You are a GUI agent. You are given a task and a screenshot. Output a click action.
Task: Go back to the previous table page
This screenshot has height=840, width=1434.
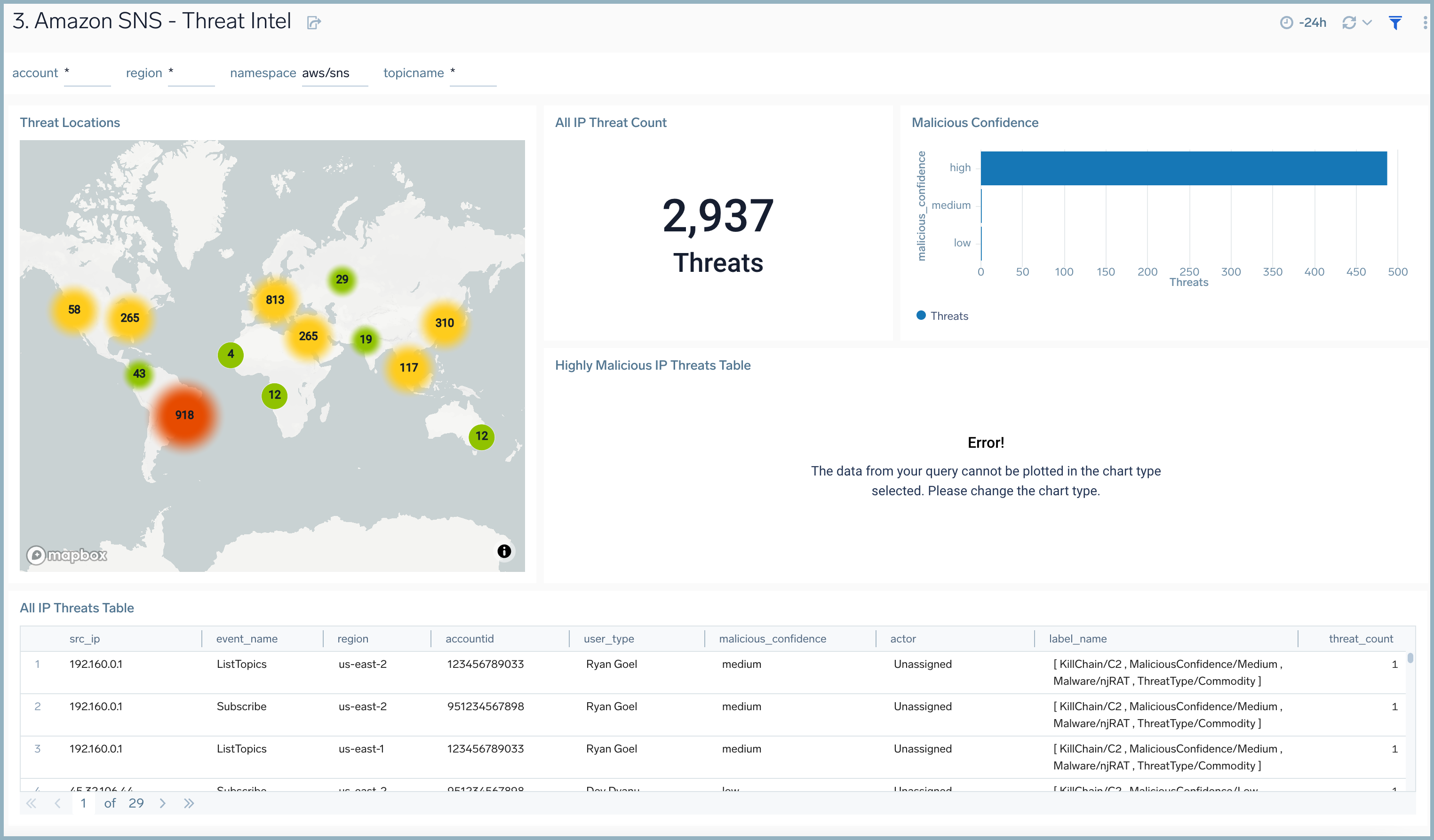pos(57,803)
